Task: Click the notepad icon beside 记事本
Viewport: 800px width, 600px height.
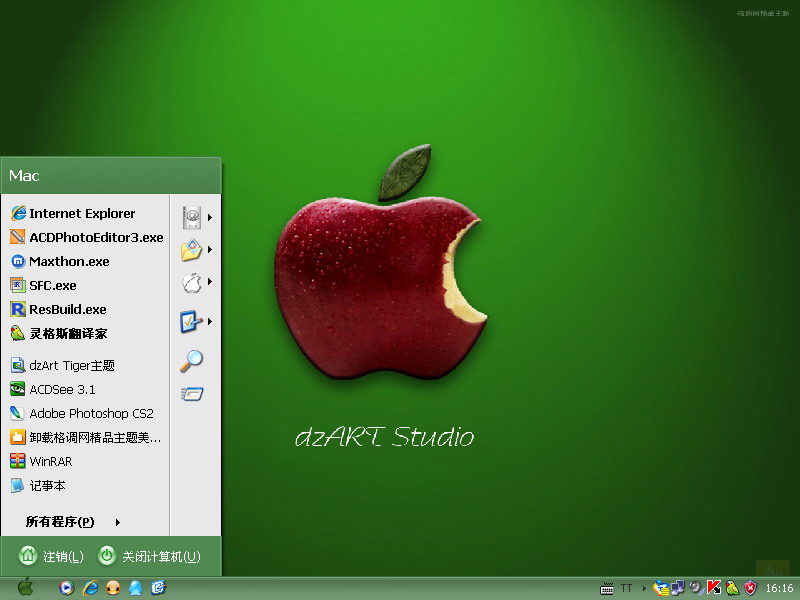Action: (17, 485)
